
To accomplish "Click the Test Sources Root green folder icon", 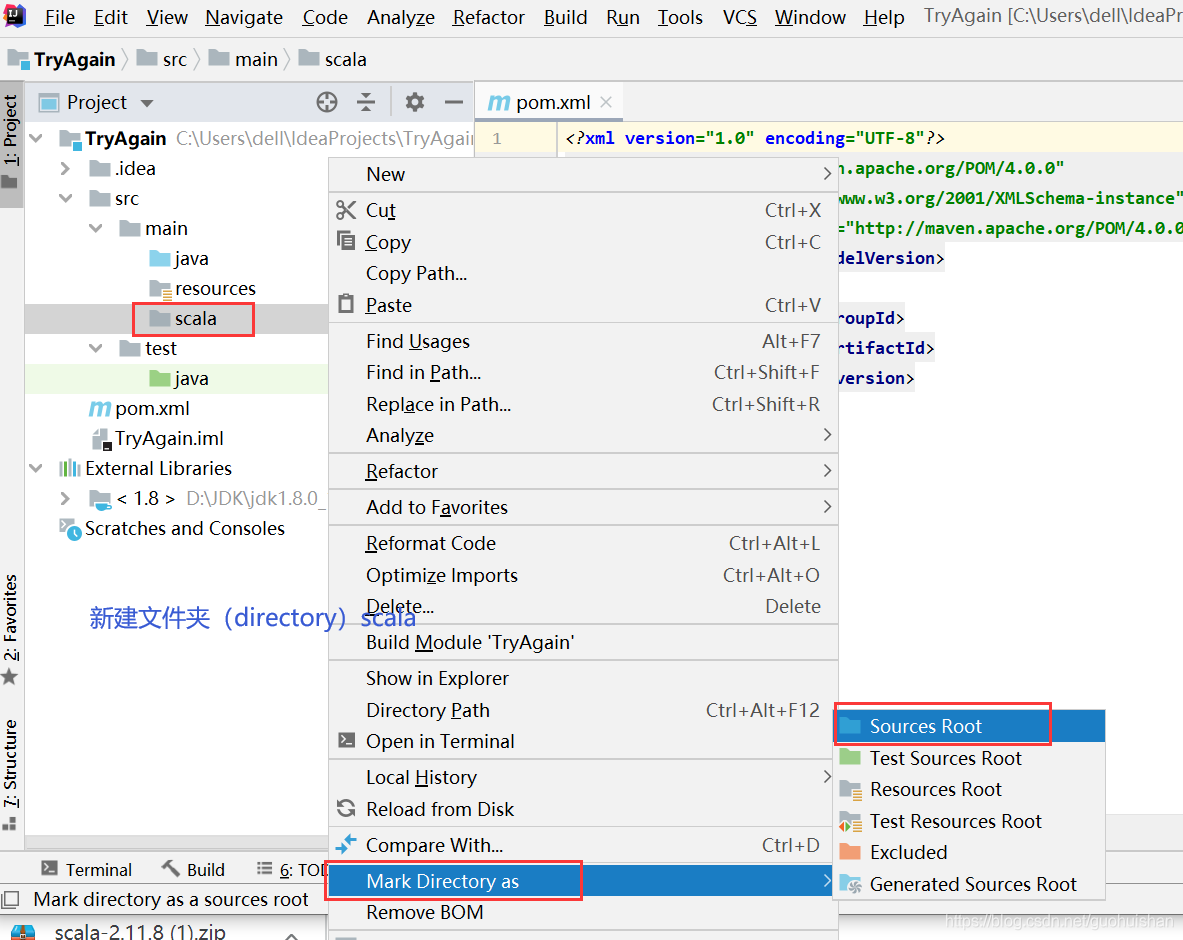I will point(850,758).
